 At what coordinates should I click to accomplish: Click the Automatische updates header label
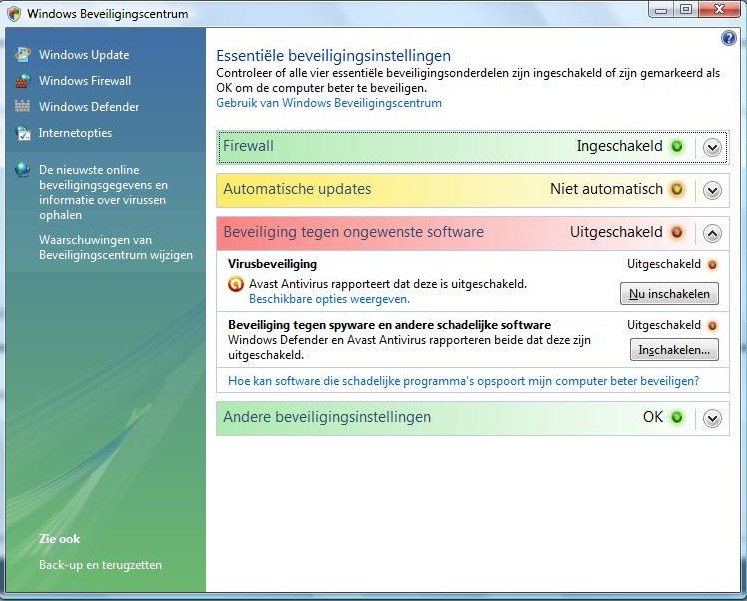coord(297,189)
